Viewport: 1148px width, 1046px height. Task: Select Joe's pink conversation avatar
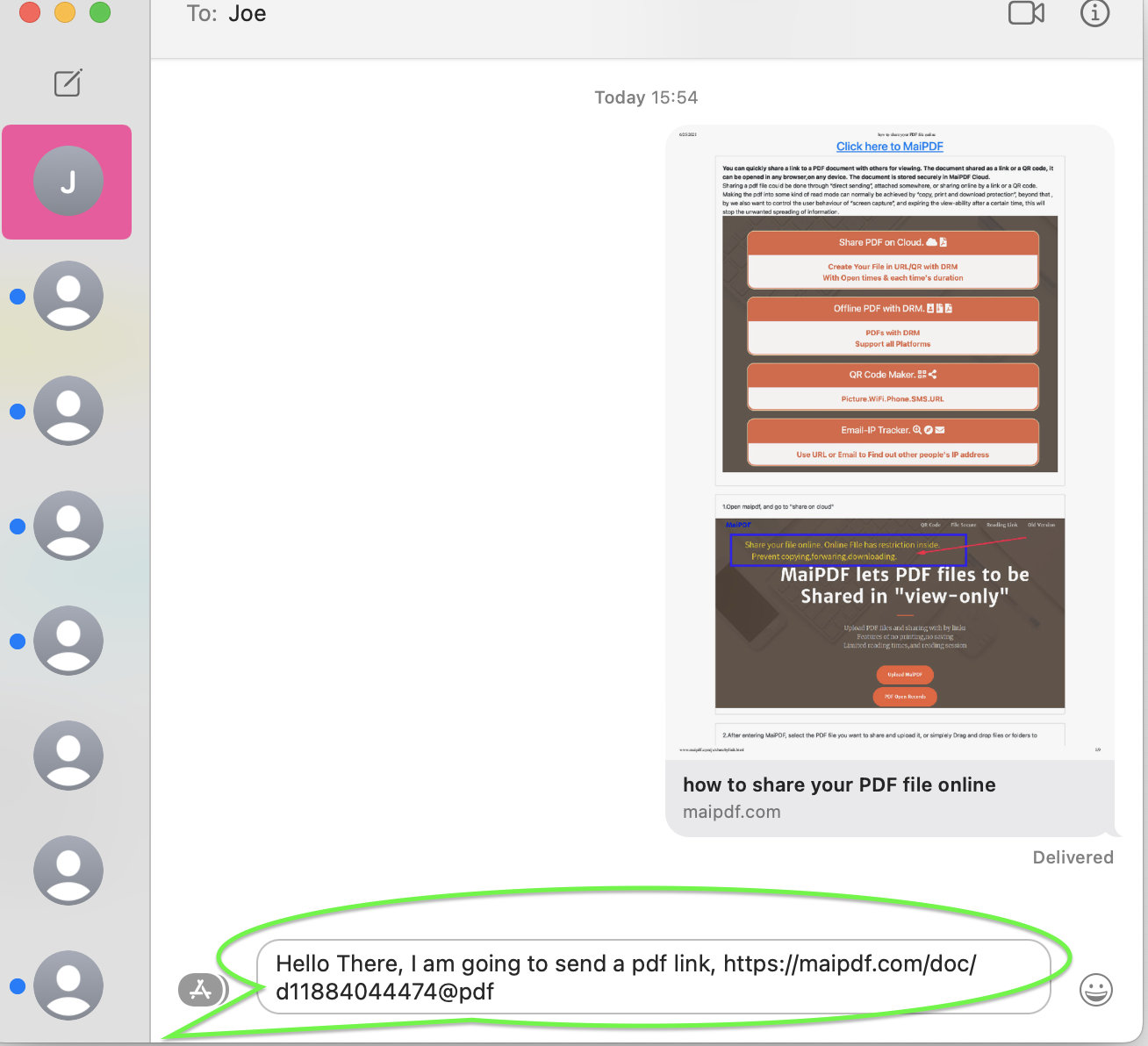[67, 182]
